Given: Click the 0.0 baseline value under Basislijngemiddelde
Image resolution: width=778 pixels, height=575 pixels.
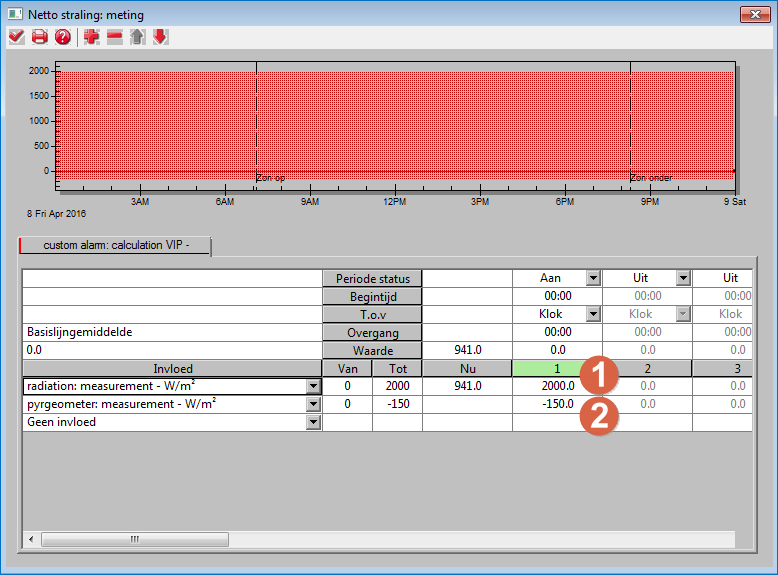Looking at the screenshot, I should [34, 350].
